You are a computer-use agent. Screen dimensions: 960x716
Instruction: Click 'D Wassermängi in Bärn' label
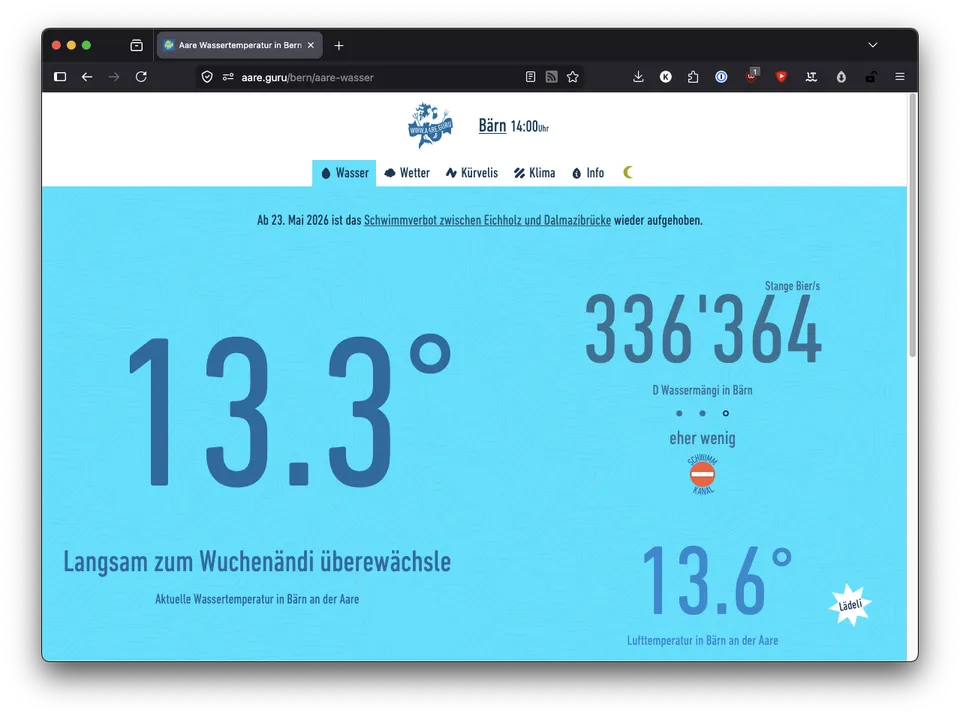(x=702, y=390)
